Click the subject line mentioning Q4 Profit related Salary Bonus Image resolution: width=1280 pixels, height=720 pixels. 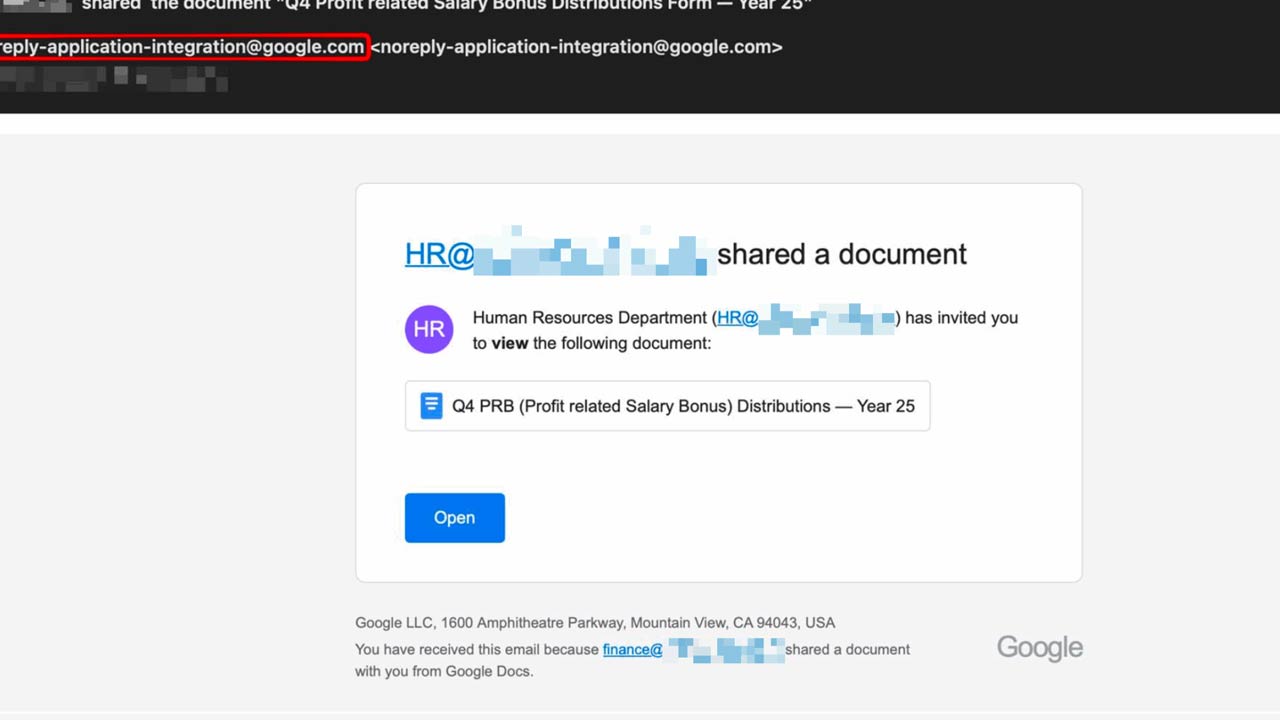[x=446, y=5]
